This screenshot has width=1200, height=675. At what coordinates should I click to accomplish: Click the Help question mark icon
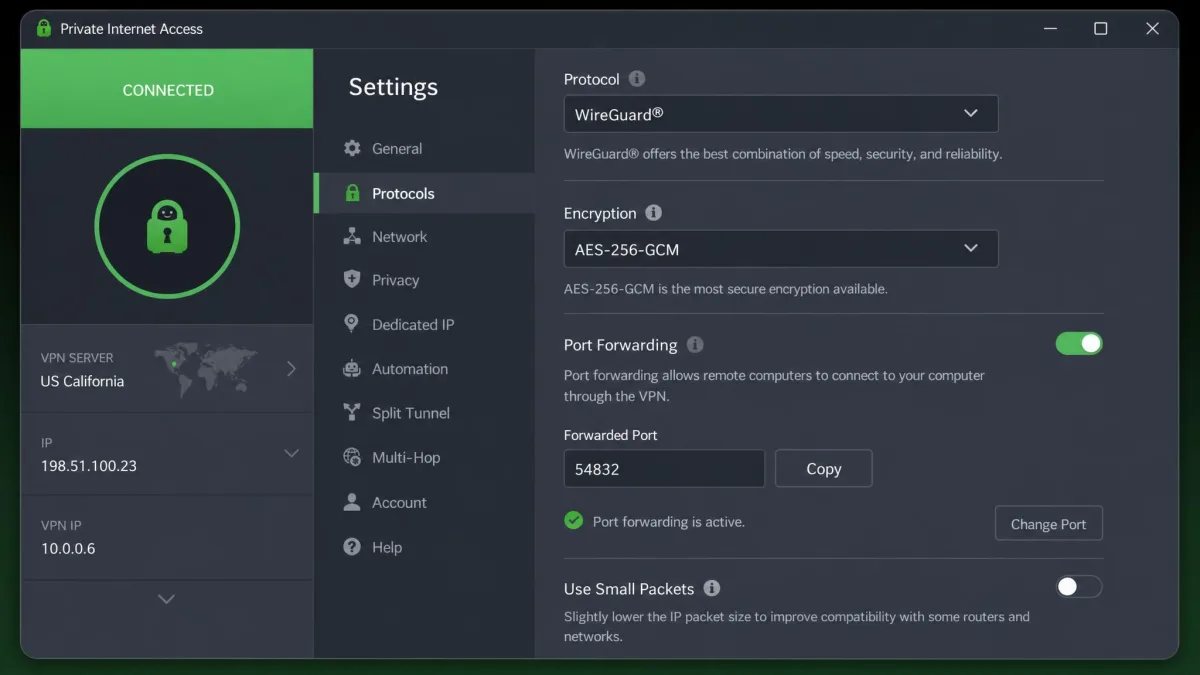352,547
